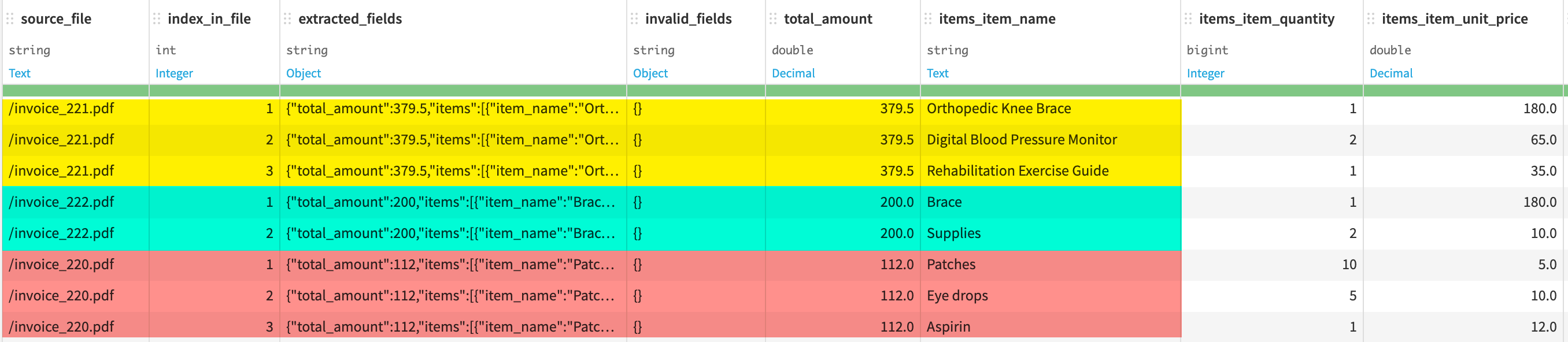This screenshot has height=342, width=1568.
Task: Sort by the total_amount column header
Action: click(827, 19)
